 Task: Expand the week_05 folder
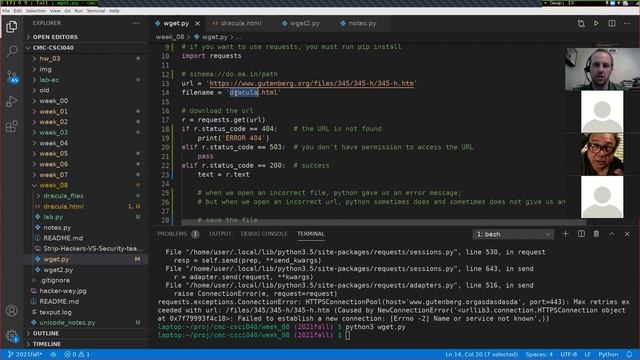click(53, 154)
